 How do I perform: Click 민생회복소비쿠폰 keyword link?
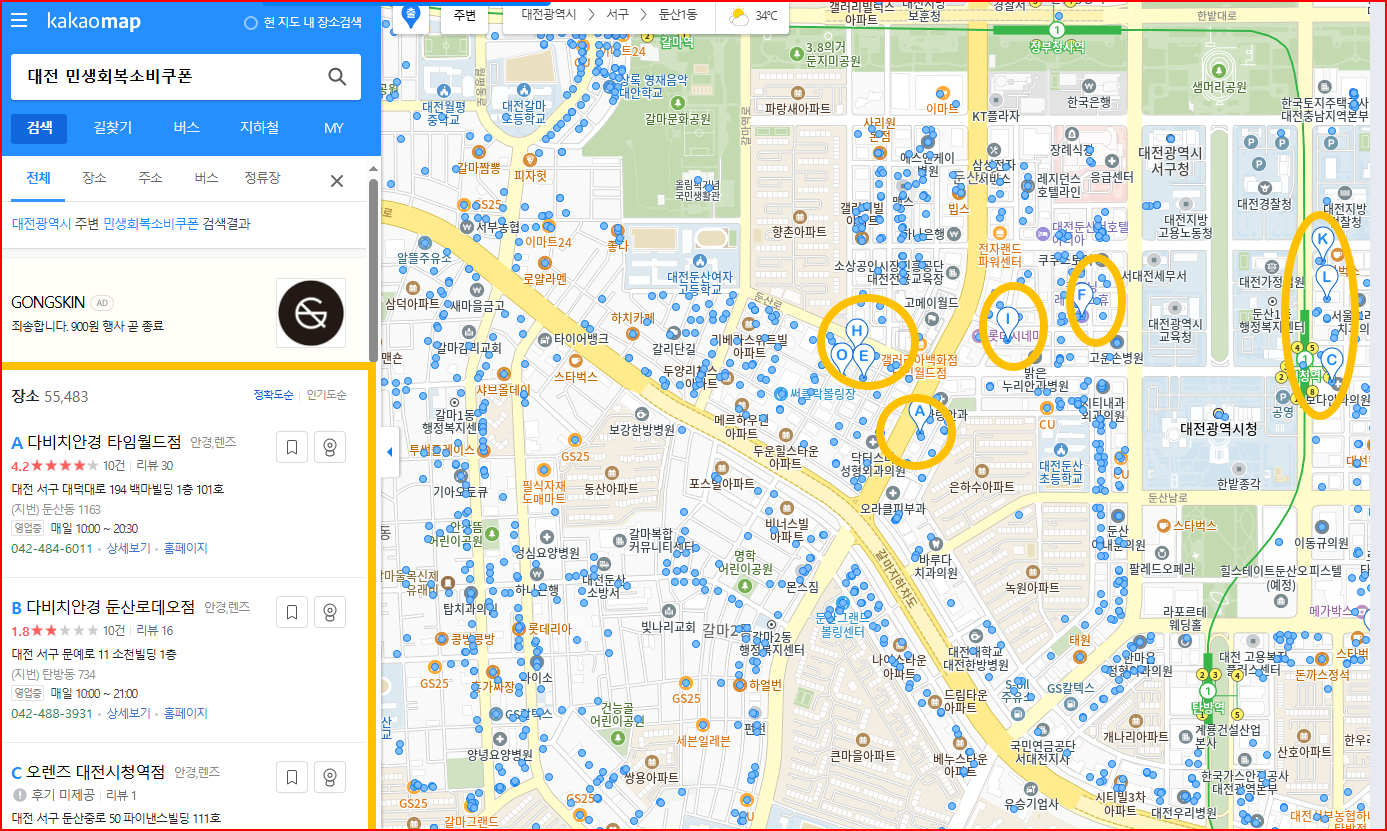point(151,224)
